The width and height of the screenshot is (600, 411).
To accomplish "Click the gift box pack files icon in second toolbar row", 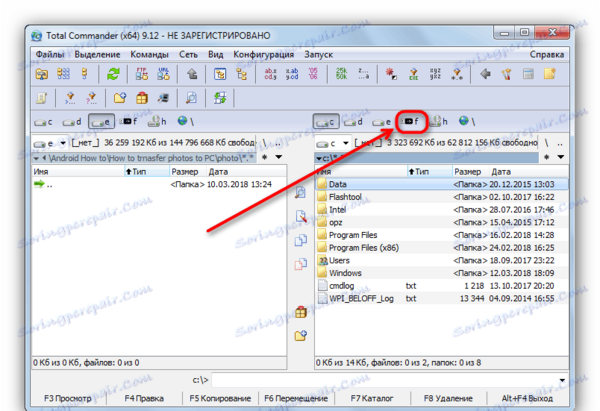I will [x=142, y=98].
